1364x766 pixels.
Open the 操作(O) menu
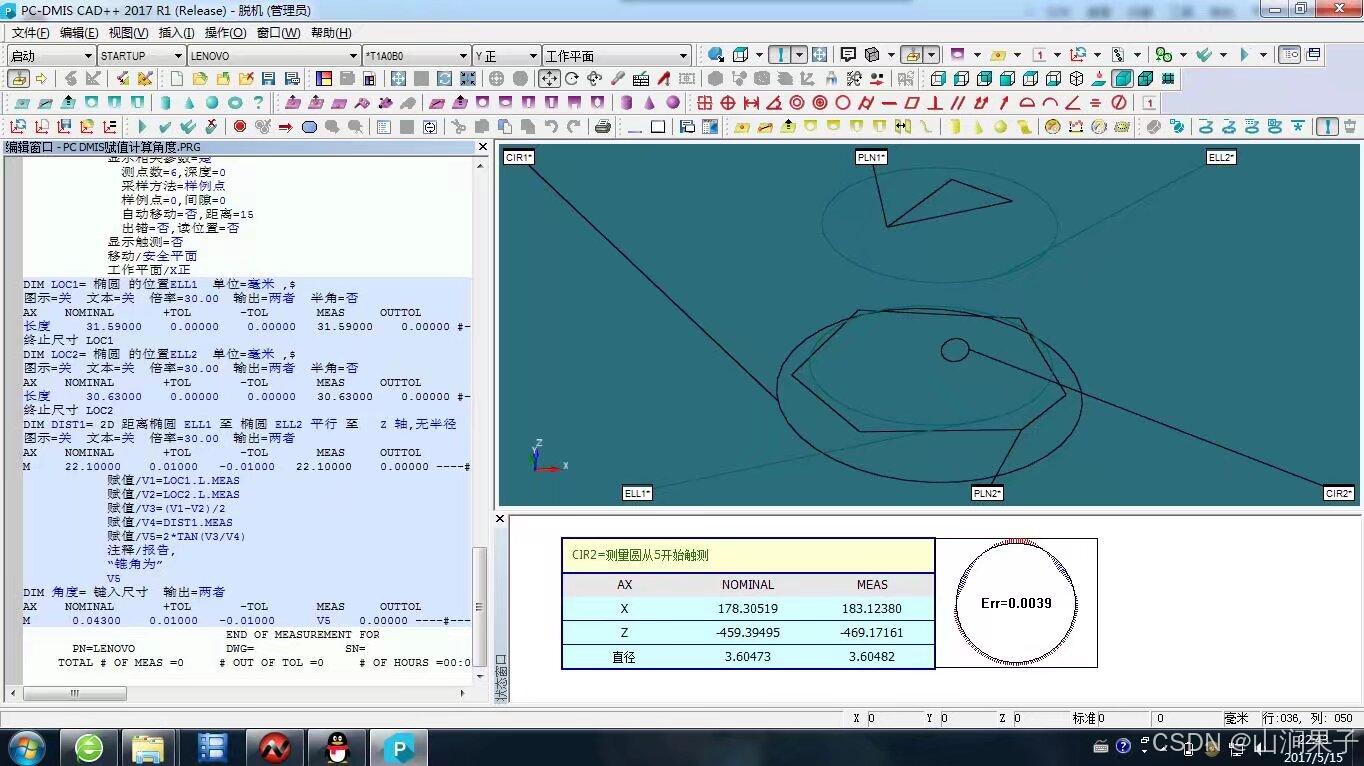(225, 33)
